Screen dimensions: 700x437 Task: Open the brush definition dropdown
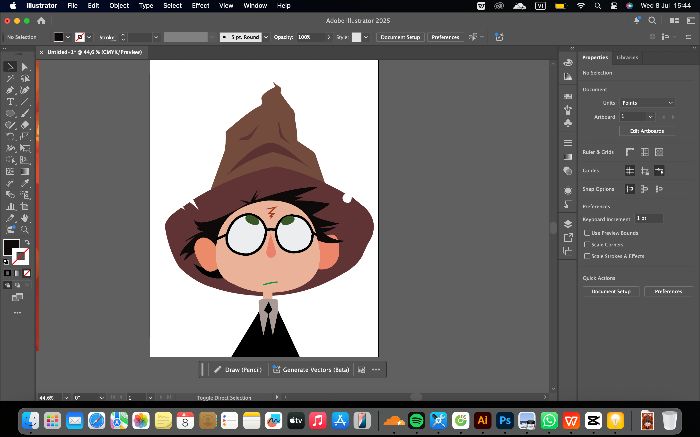(x=266, y=37)
